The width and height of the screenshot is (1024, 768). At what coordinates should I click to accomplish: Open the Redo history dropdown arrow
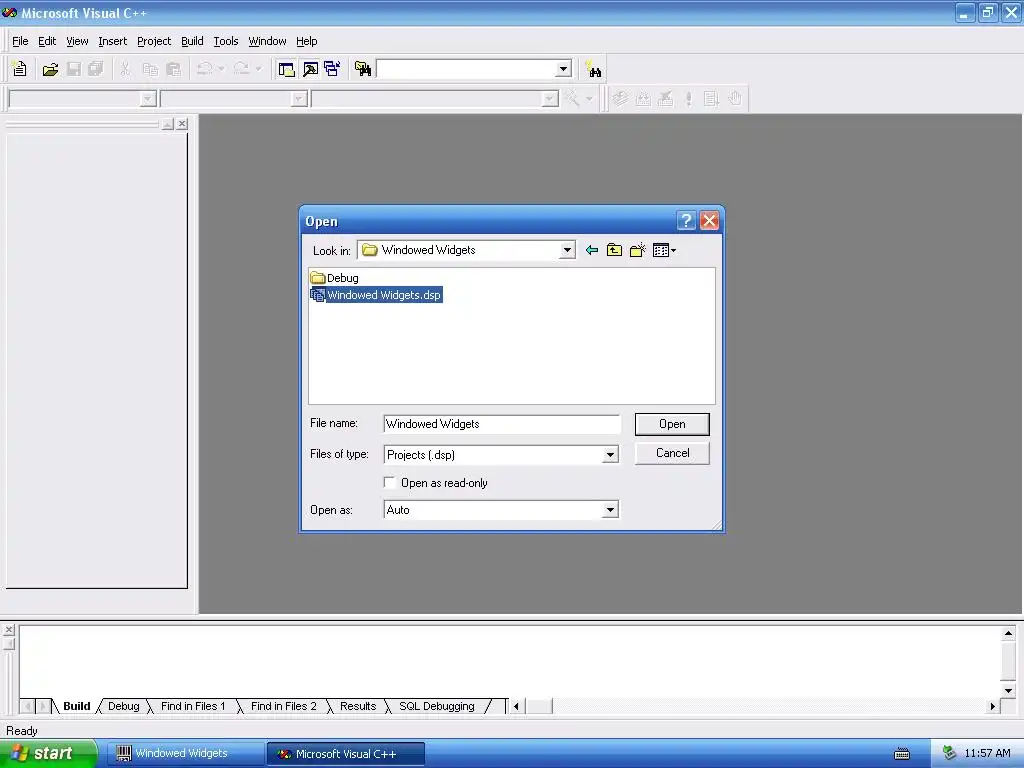(259, 69)
